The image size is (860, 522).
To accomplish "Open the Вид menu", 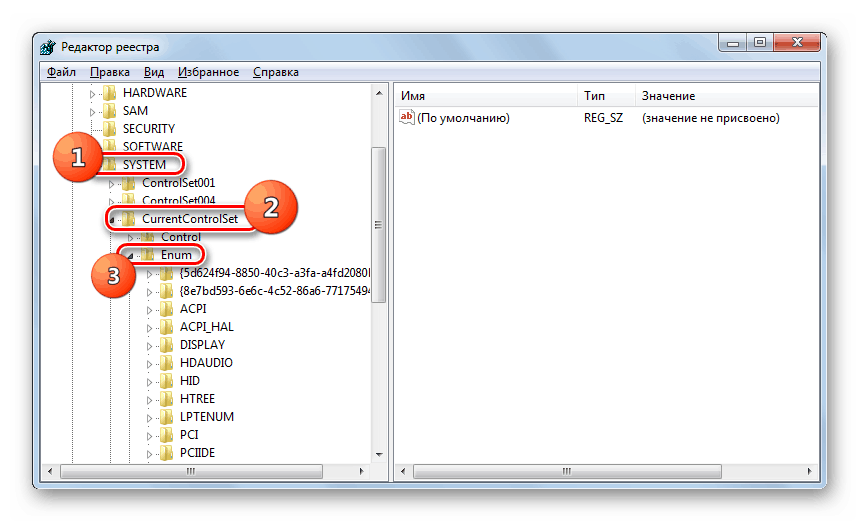I will [x=154, y=72].
